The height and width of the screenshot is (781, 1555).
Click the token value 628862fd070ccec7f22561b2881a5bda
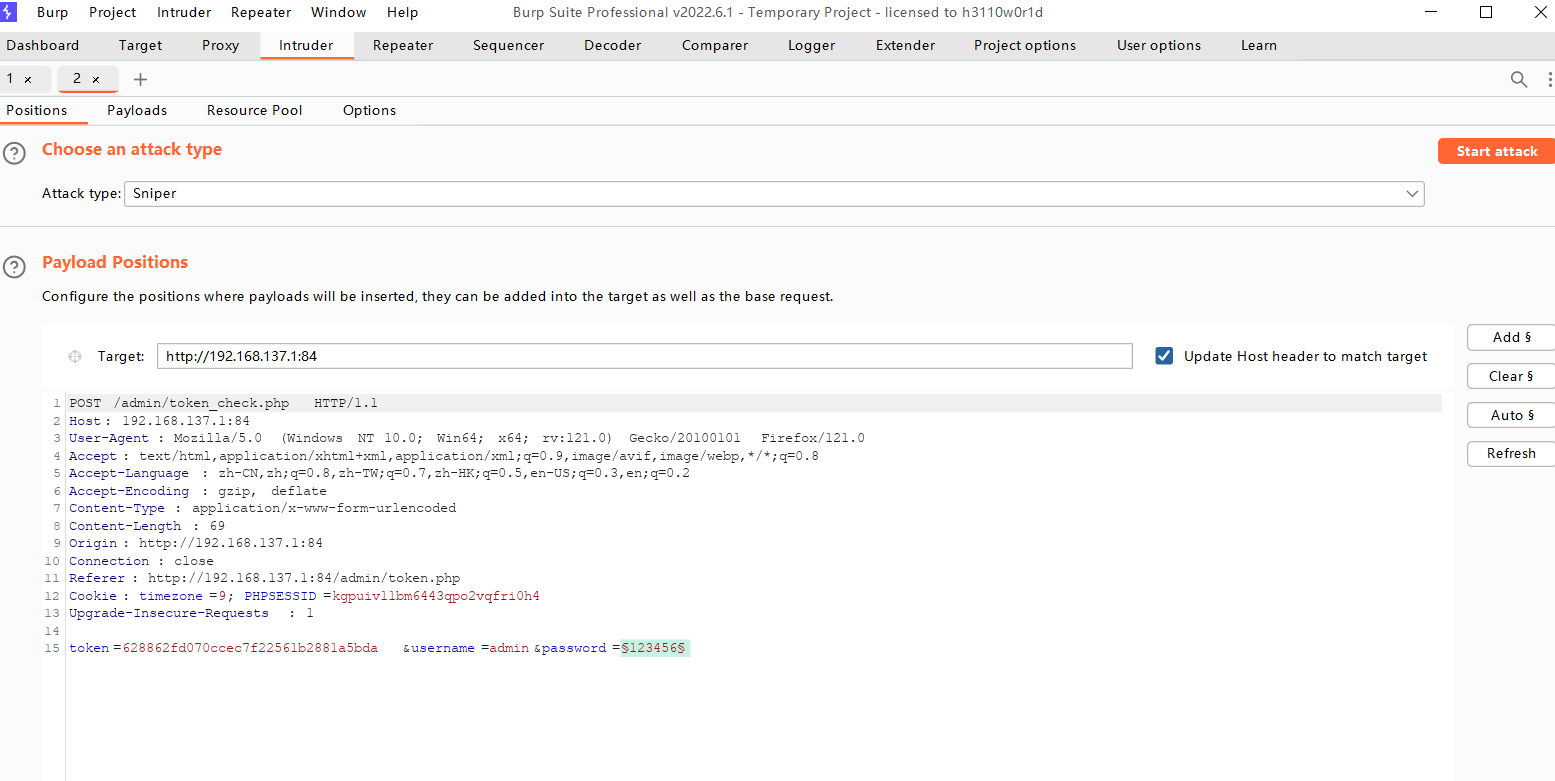(x=250, y=648)
